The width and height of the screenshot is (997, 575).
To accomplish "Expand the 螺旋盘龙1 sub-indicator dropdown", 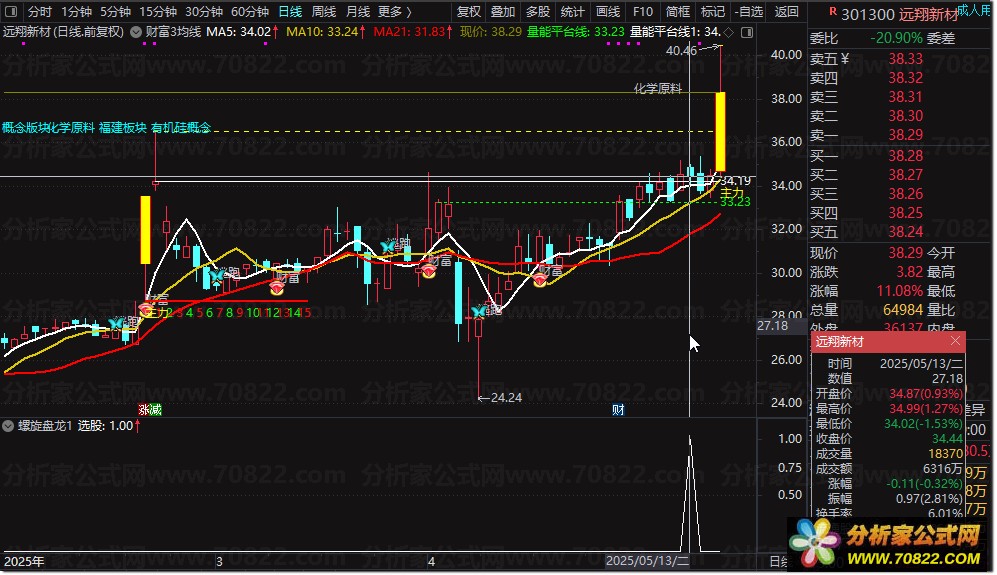I will [x=8, y=426].
